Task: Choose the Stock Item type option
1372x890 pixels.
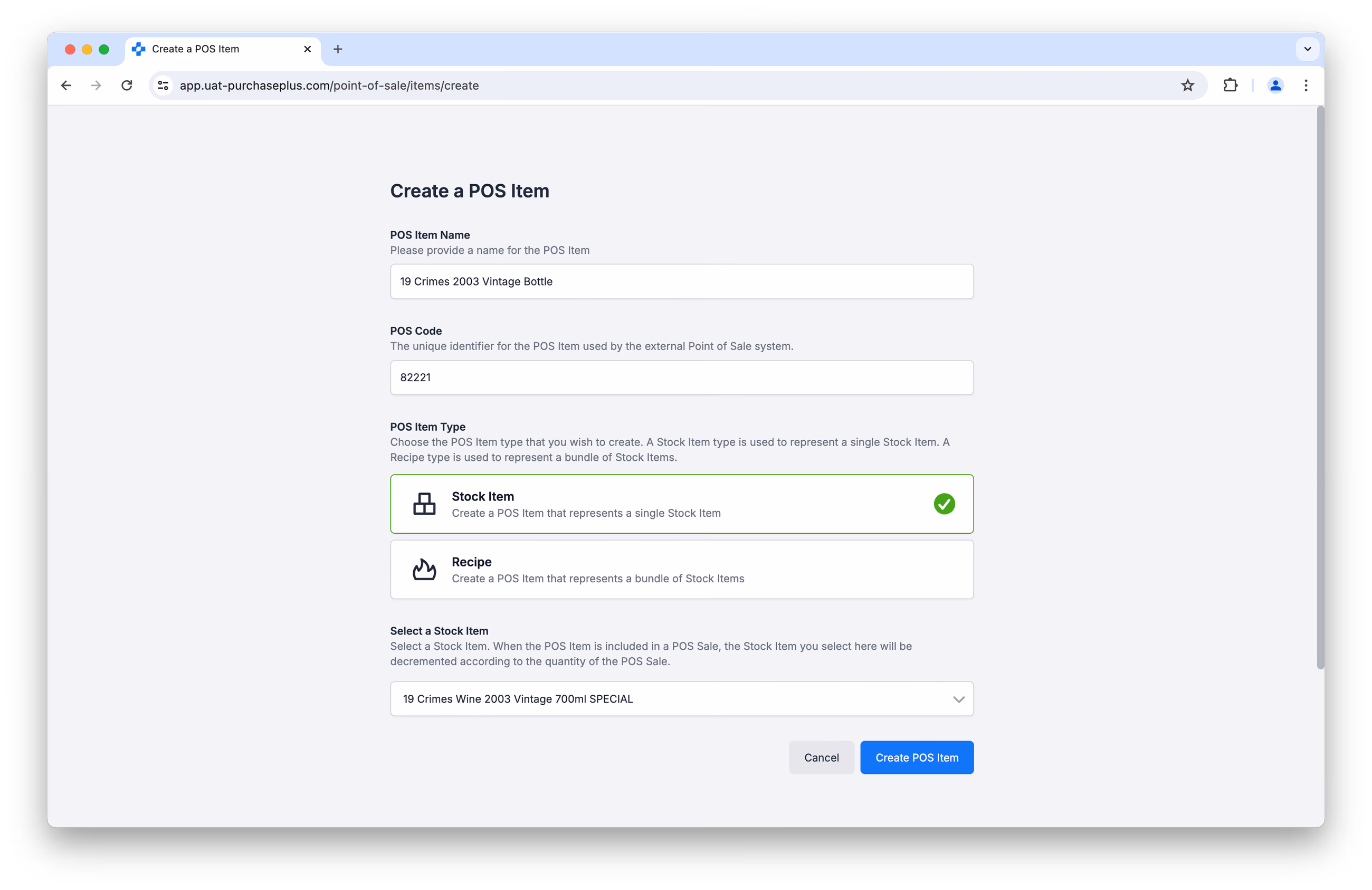Action: tap(681, 504)
